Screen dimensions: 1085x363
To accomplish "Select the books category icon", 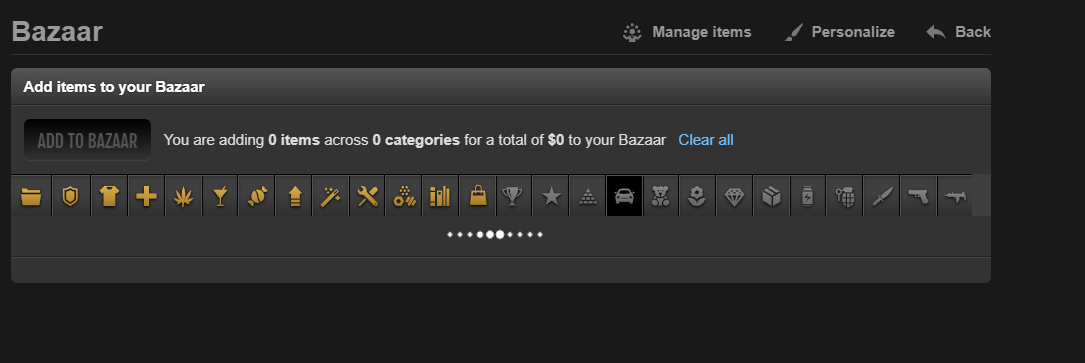I will pos(440,196).
